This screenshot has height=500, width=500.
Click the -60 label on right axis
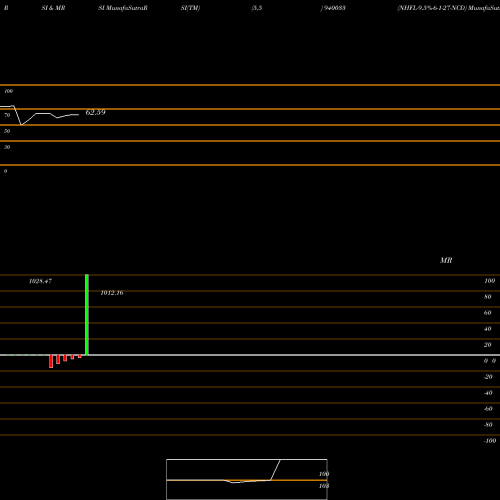[488, 409]
